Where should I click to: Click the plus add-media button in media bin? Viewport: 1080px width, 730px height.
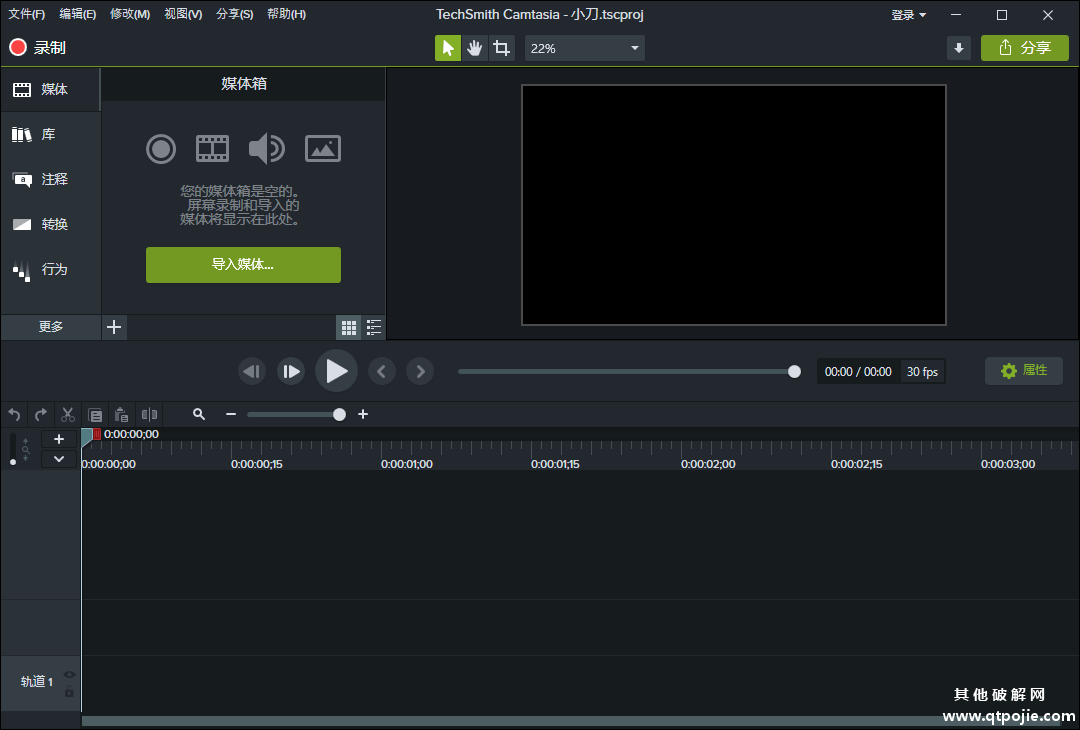pyautogui.click(x=114, y=327)
